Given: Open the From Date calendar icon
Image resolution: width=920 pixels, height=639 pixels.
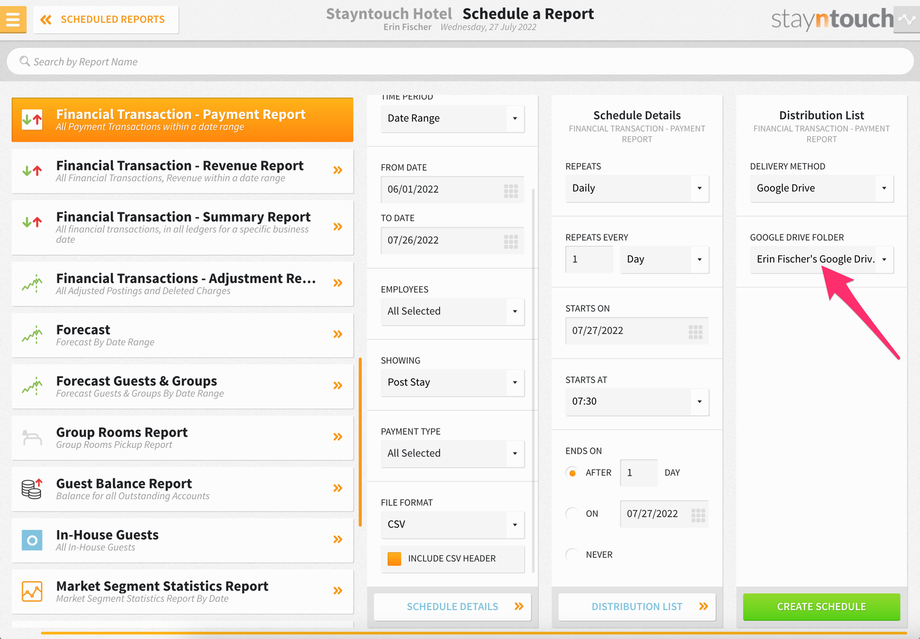Looking at the screenshot, I should pos(511,190).
